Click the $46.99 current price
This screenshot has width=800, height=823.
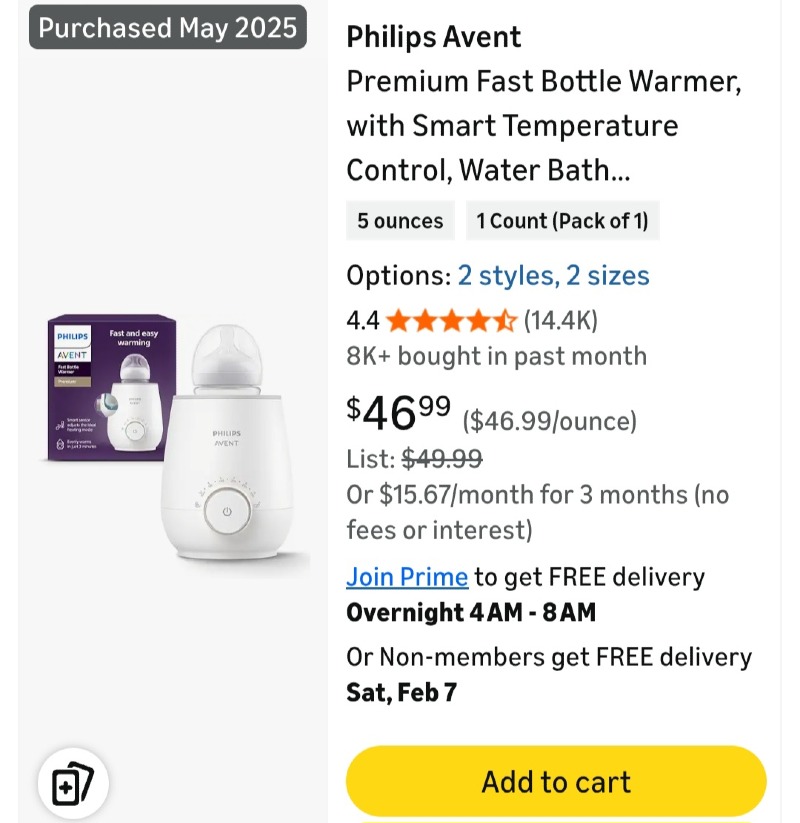pyautogui.click(x=399, y=411)
